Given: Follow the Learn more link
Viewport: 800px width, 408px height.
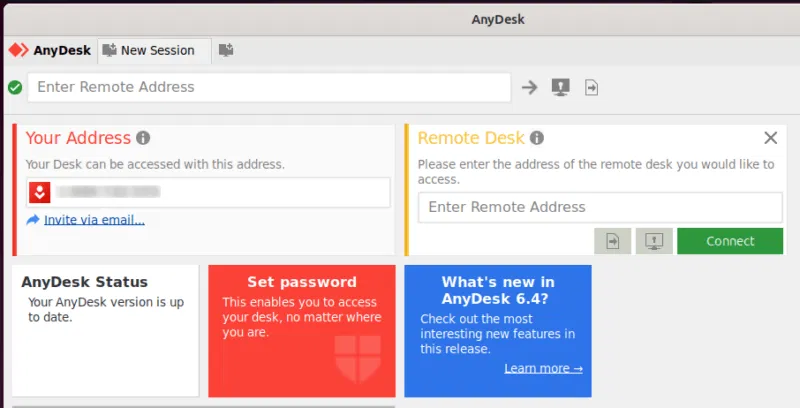Looking at the screenshot, I should point(543,368).
